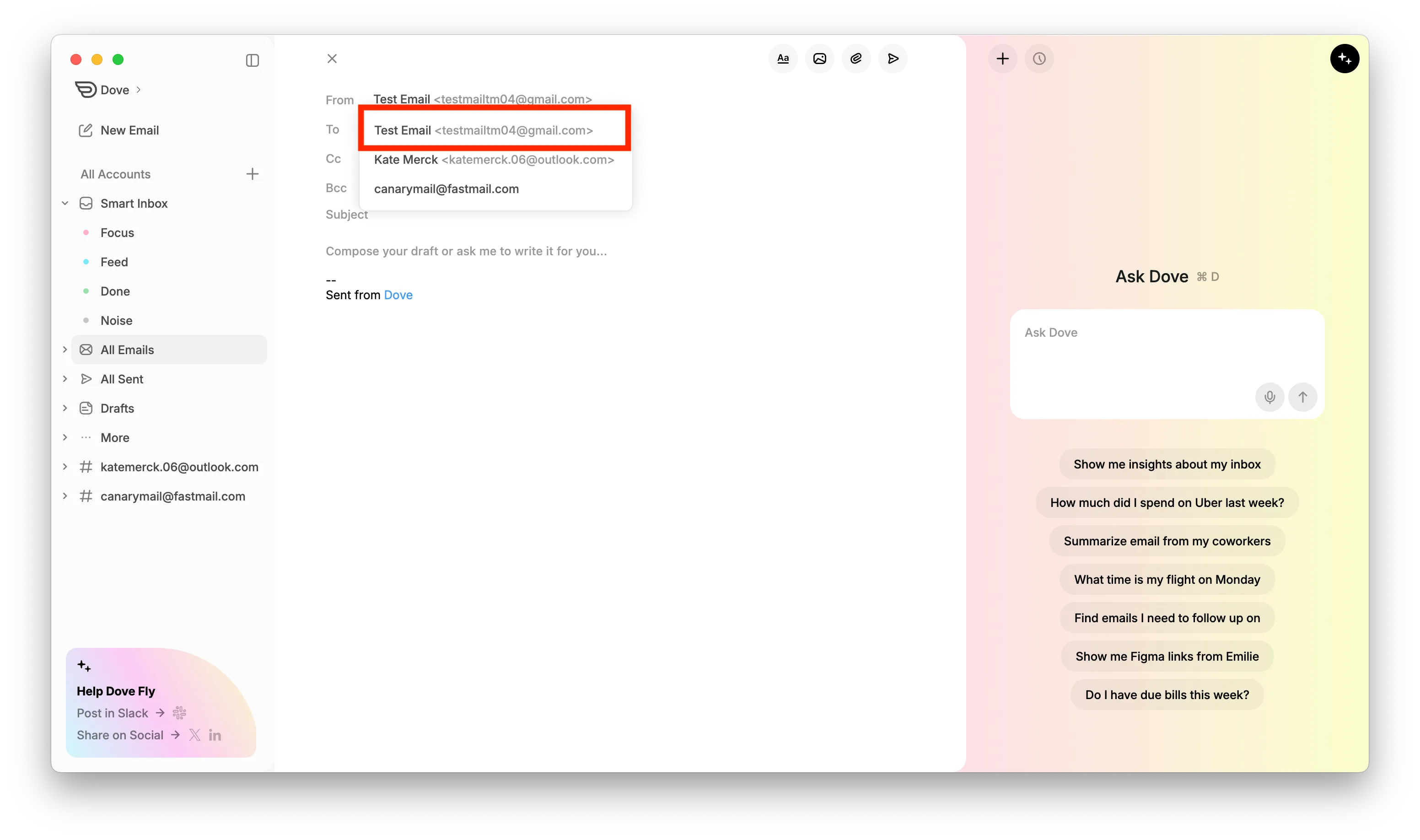
Task: Start a new chat with the plus icon
Action: pos(1002,59)
